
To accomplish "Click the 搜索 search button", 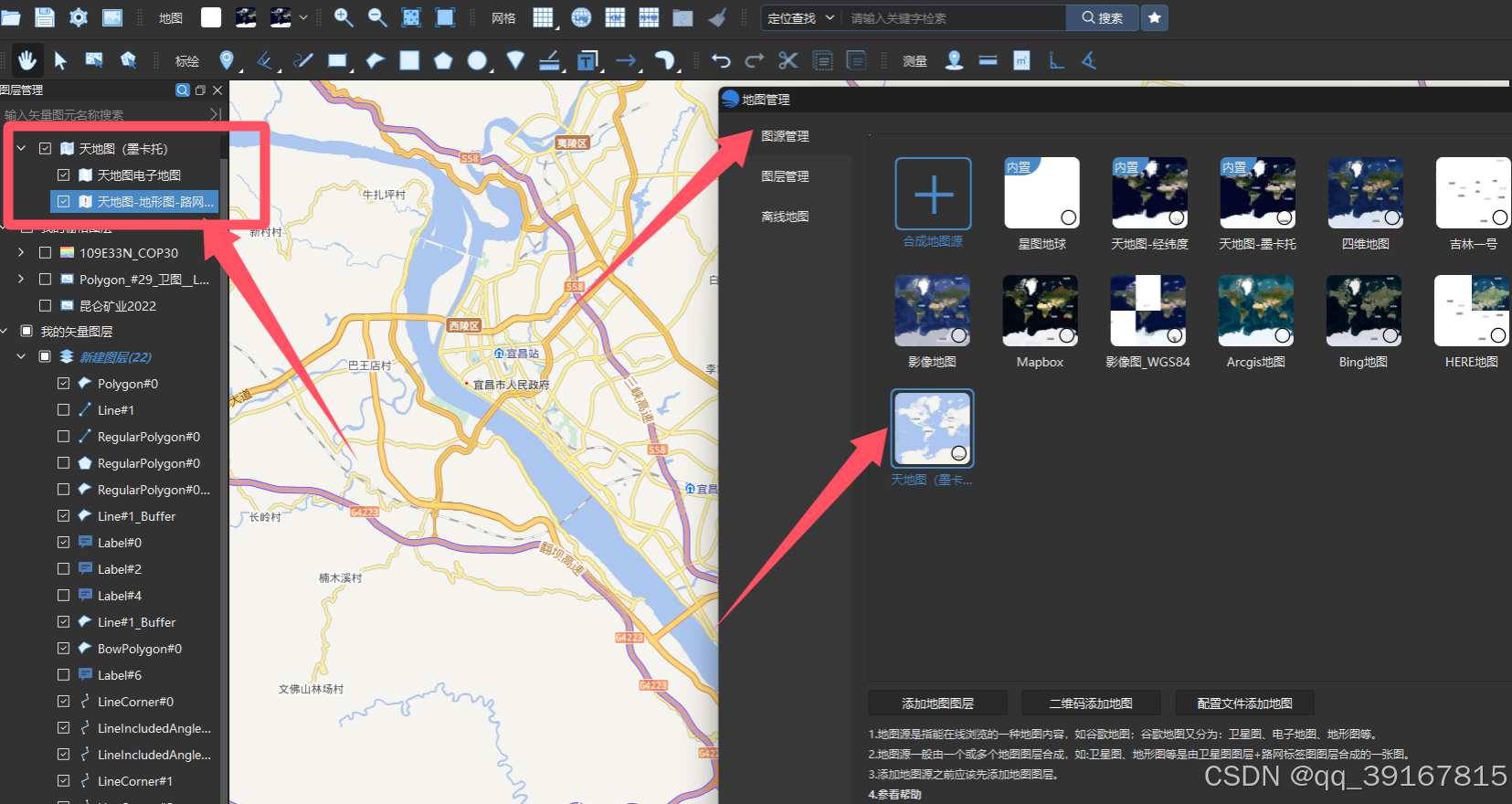I will point(1103,17).
